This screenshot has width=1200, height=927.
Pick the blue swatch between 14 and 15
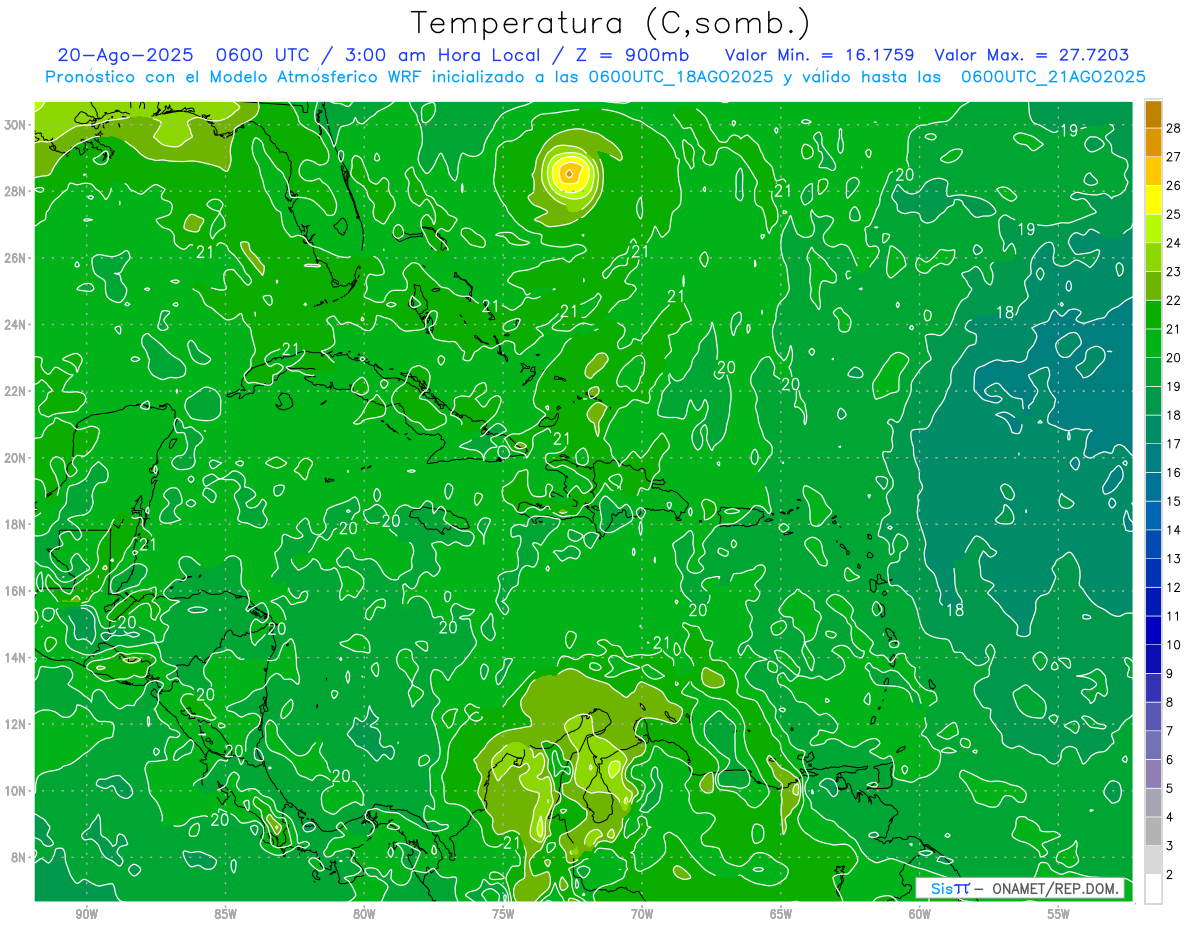coord(1153,515)
